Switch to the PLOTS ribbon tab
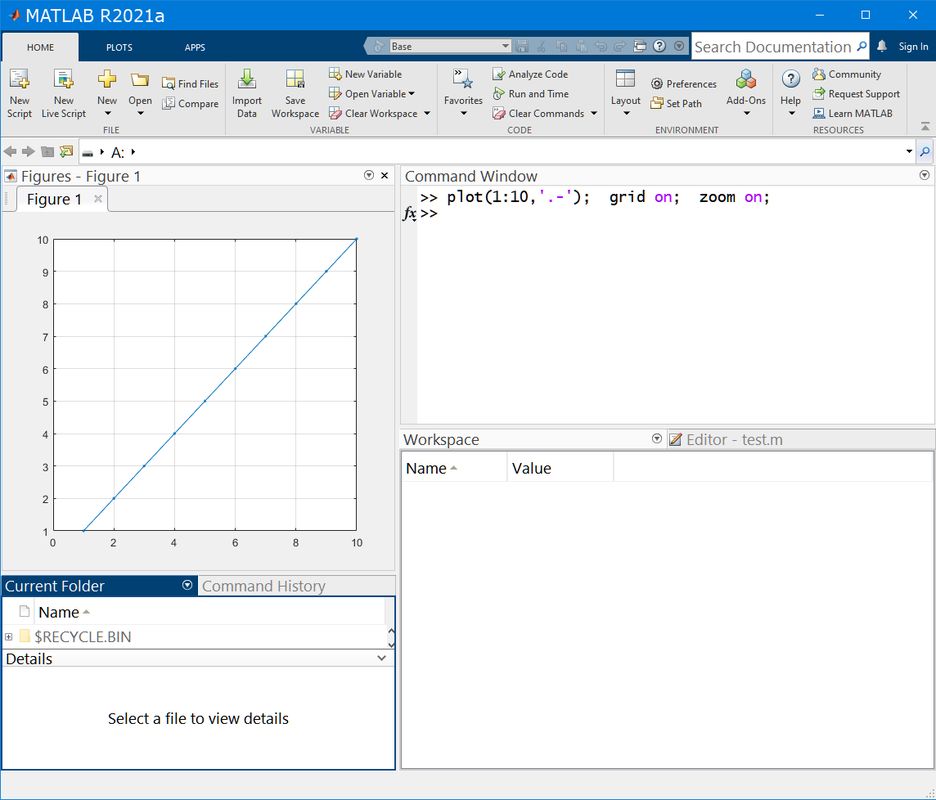Screen dimensions: 936x800 [119, 47]
